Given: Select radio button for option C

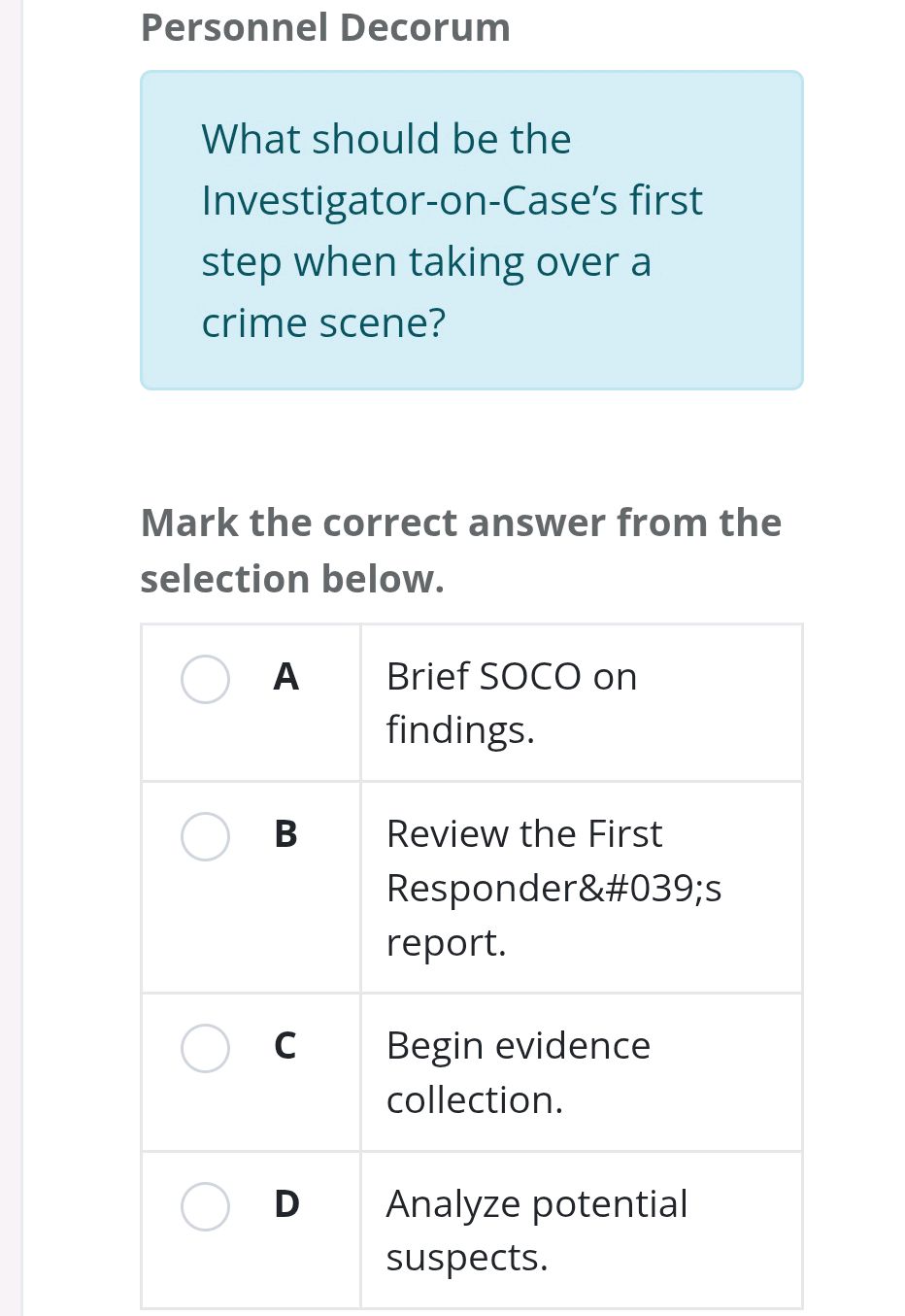Looking at the screenshot, I should pyautogui.click(x=205, y=1048).
